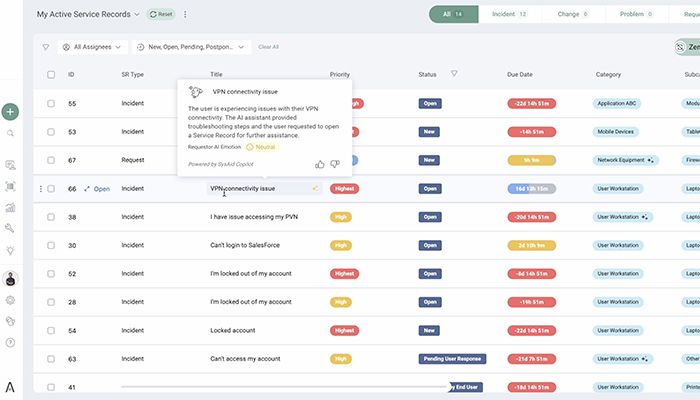Viewport: 700px width, 400px height.
Task: Click the user avatar in the sidebar
Action: click(10, 279)
